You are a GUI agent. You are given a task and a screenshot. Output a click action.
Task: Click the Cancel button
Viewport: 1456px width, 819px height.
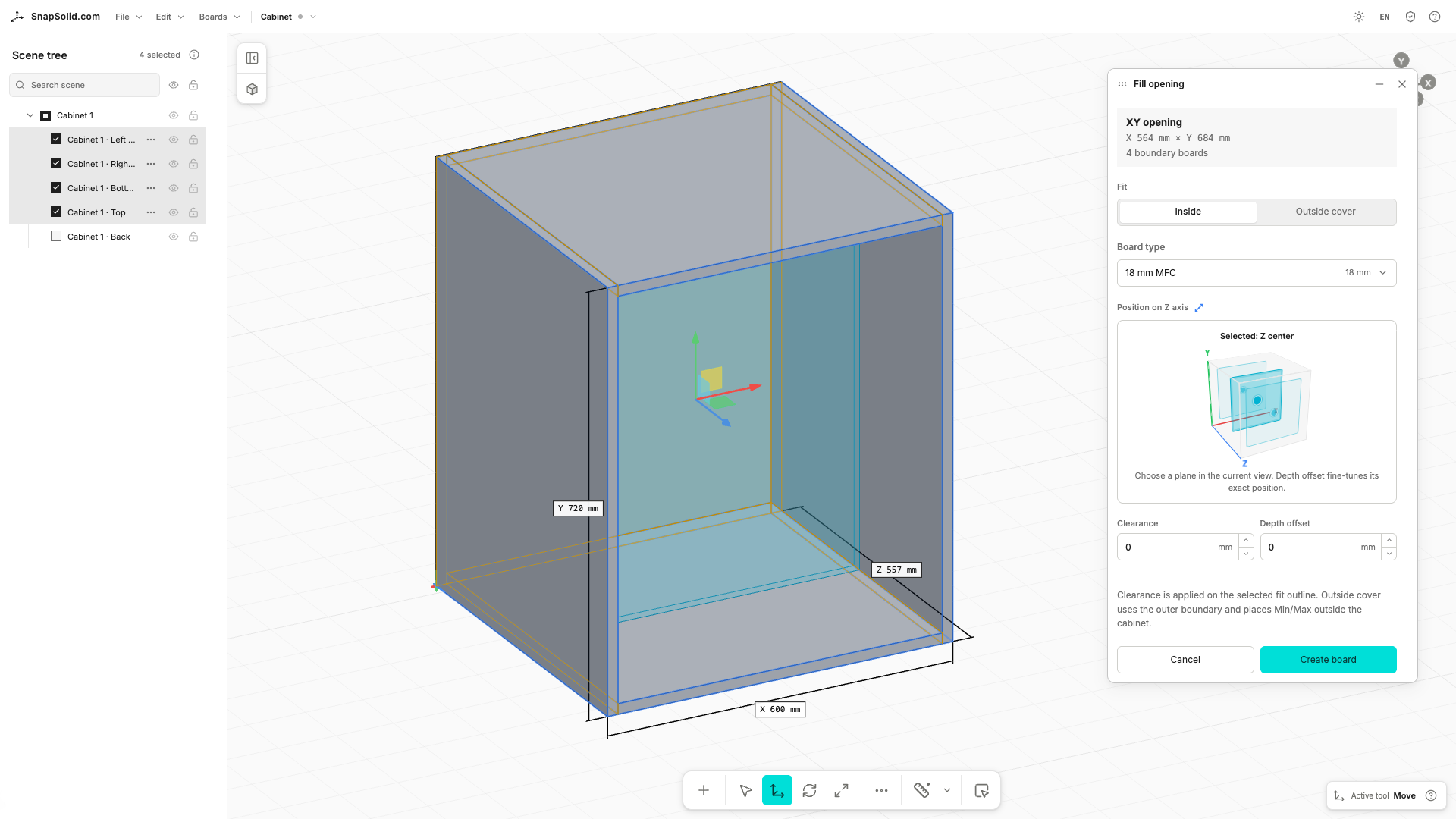[x=1185, y=660]
